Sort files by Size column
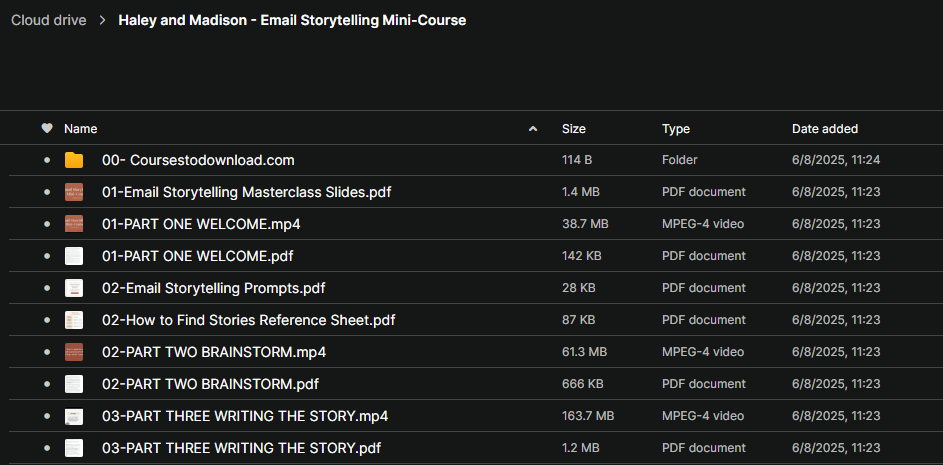This screenshot has height=465, width=943. point(574,129)
